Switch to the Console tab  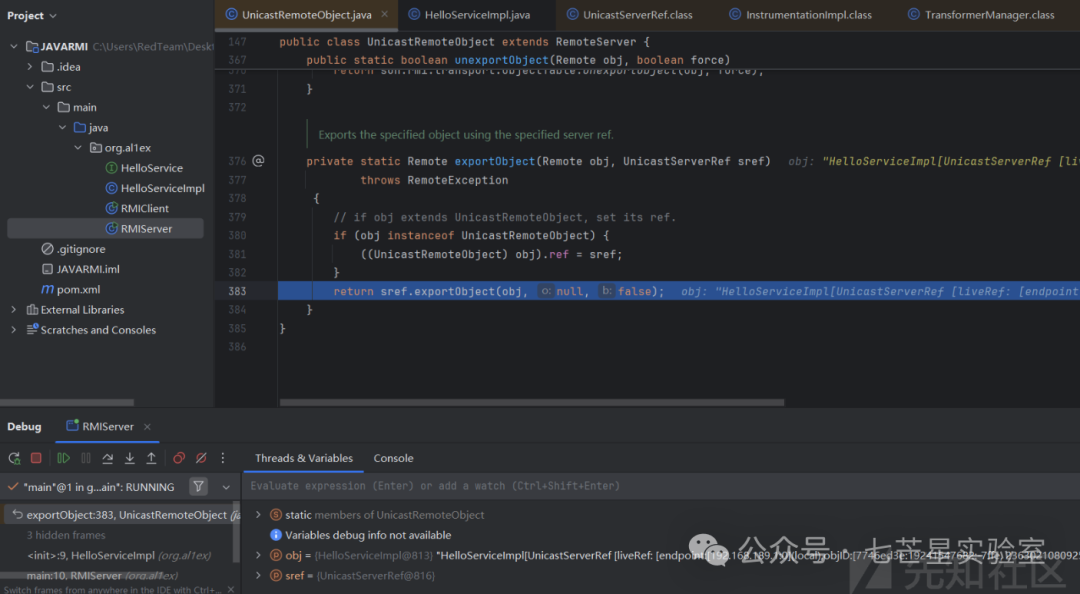tap(393, 458)
